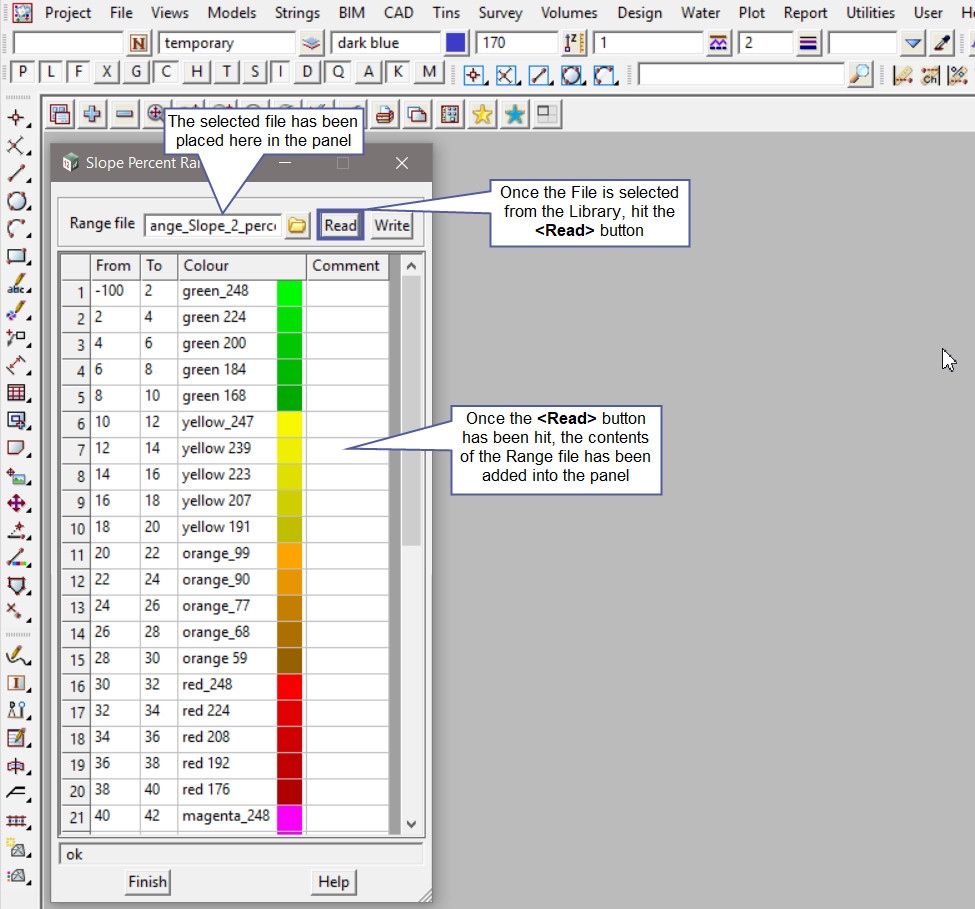Click the Range file folder browse icon
The image size is (975, 909).
click(x=297, y=226)
